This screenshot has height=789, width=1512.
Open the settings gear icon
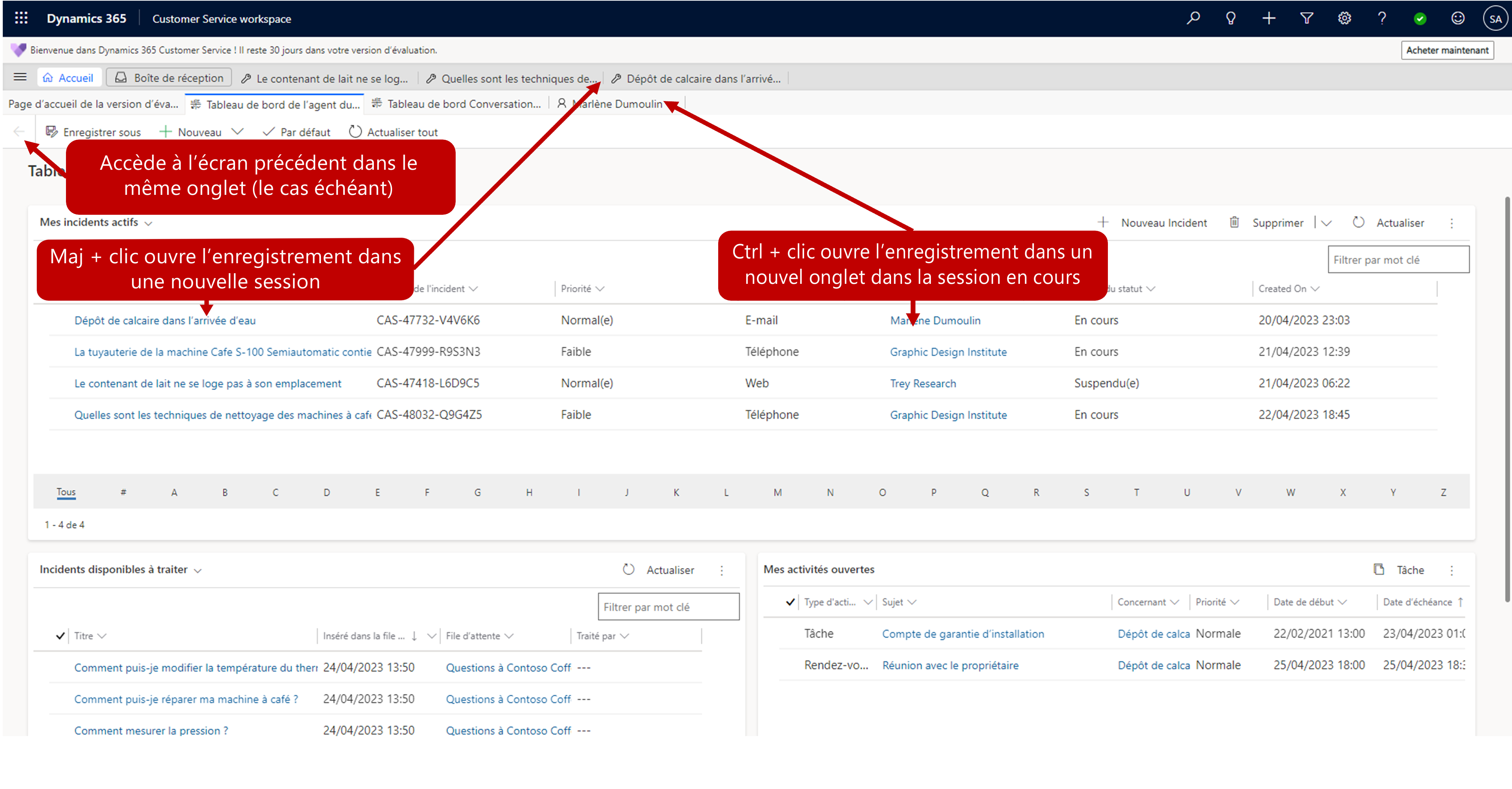(1345, 18)
